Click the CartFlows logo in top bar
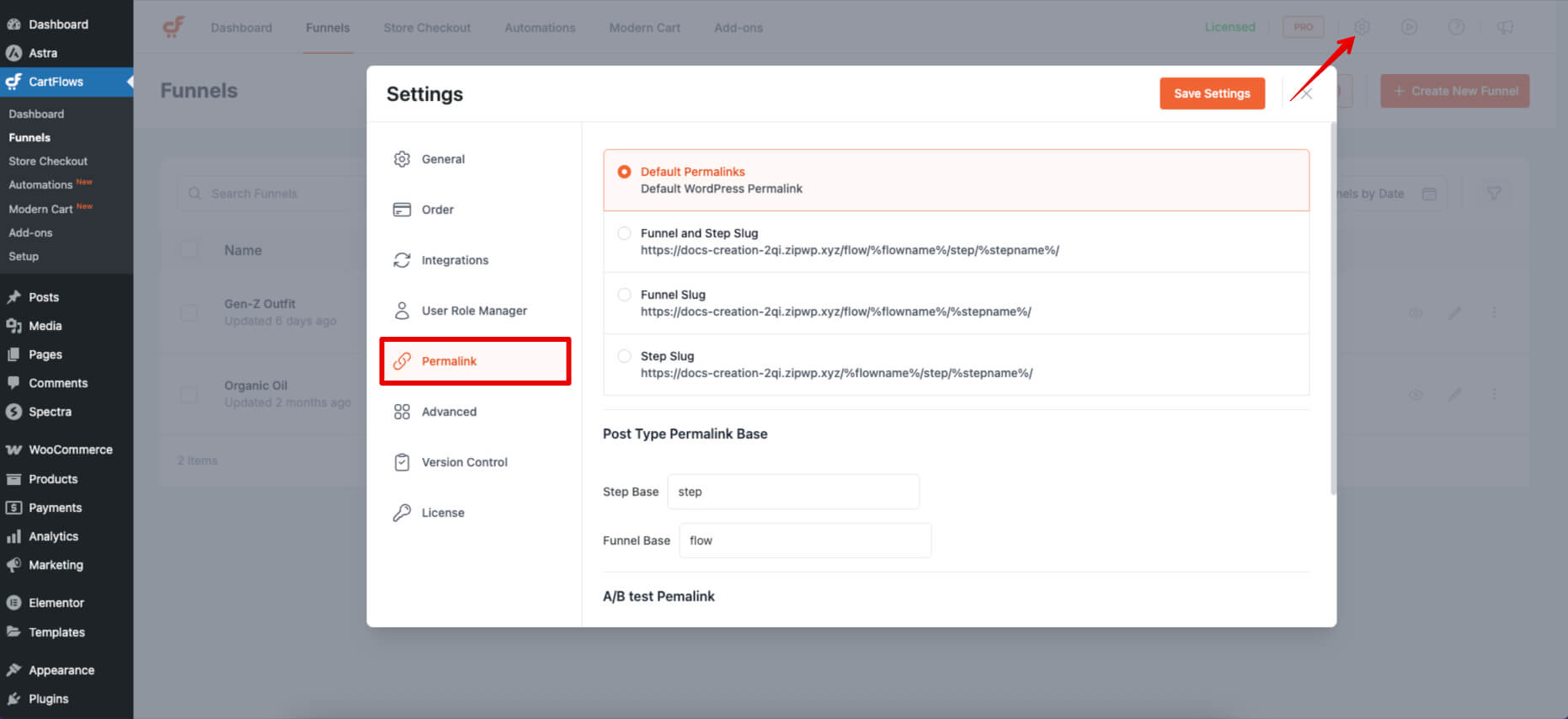This screenshot has width=1568, height=719. (173, 27)
